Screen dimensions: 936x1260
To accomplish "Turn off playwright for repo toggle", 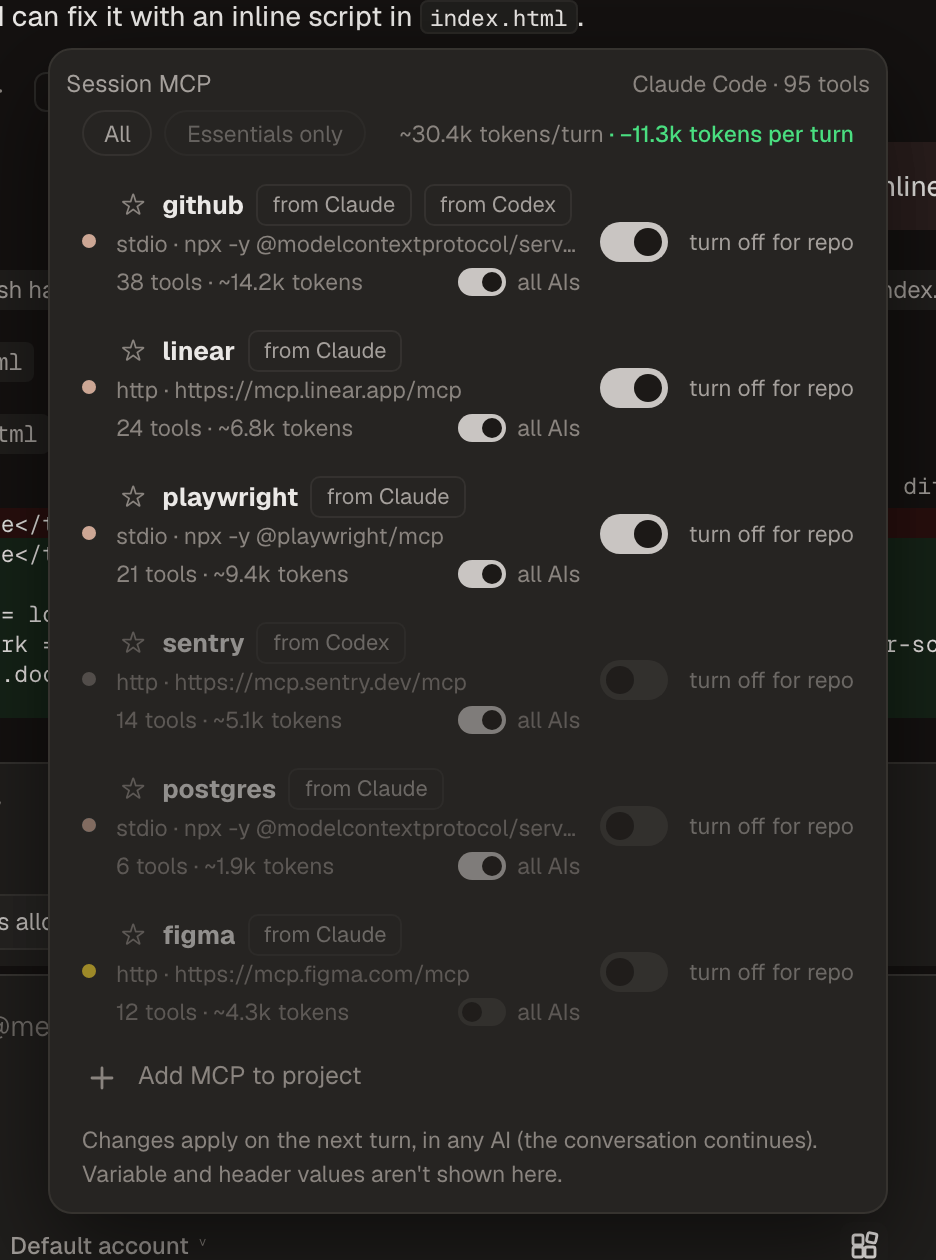I will coord(634,534).
